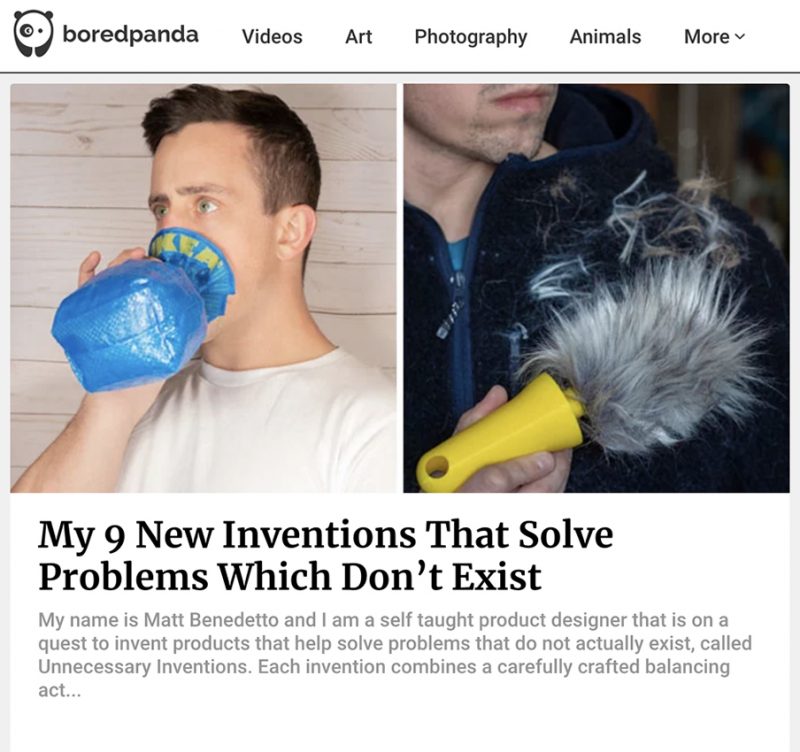Open the boredpanda home wordmark
Screen dimensions: 800x752
pyautogui.click(x=130, y=35)
